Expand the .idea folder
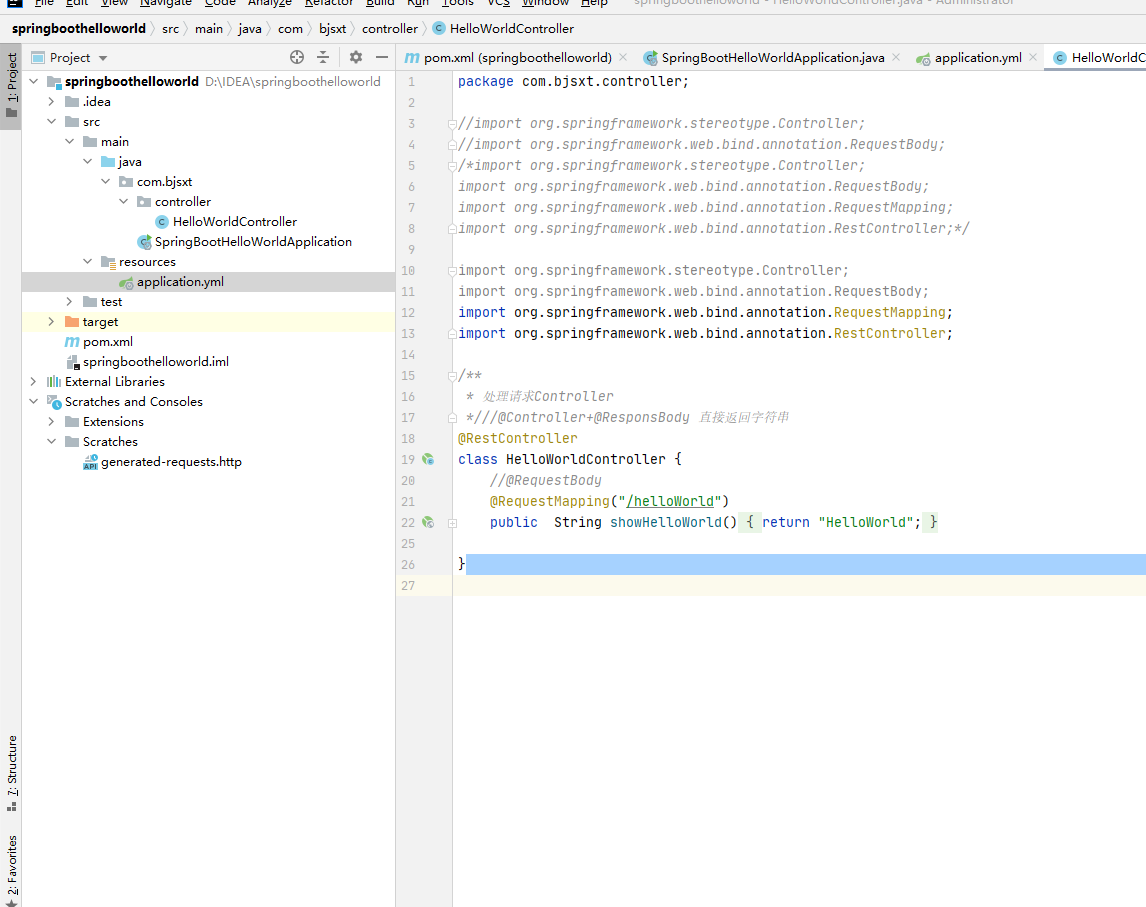Screen dimensions: 1146x907 (x=51, y=102)
